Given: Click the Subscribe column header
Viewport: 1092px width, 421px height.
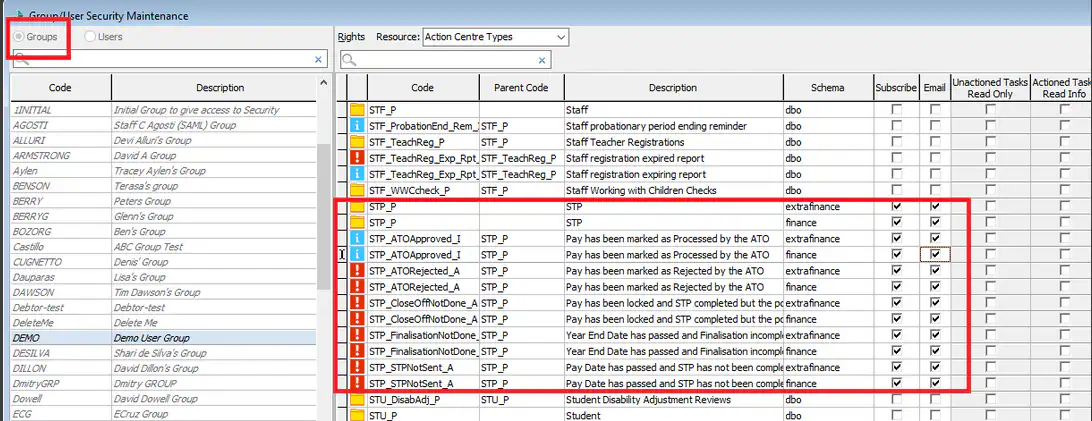Looking at the screenshot, I should [896, 88].
